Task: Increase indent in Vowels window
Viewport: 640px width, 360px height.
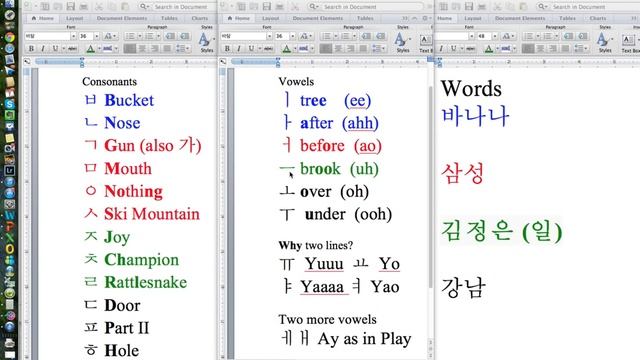Action: (381, 36)
